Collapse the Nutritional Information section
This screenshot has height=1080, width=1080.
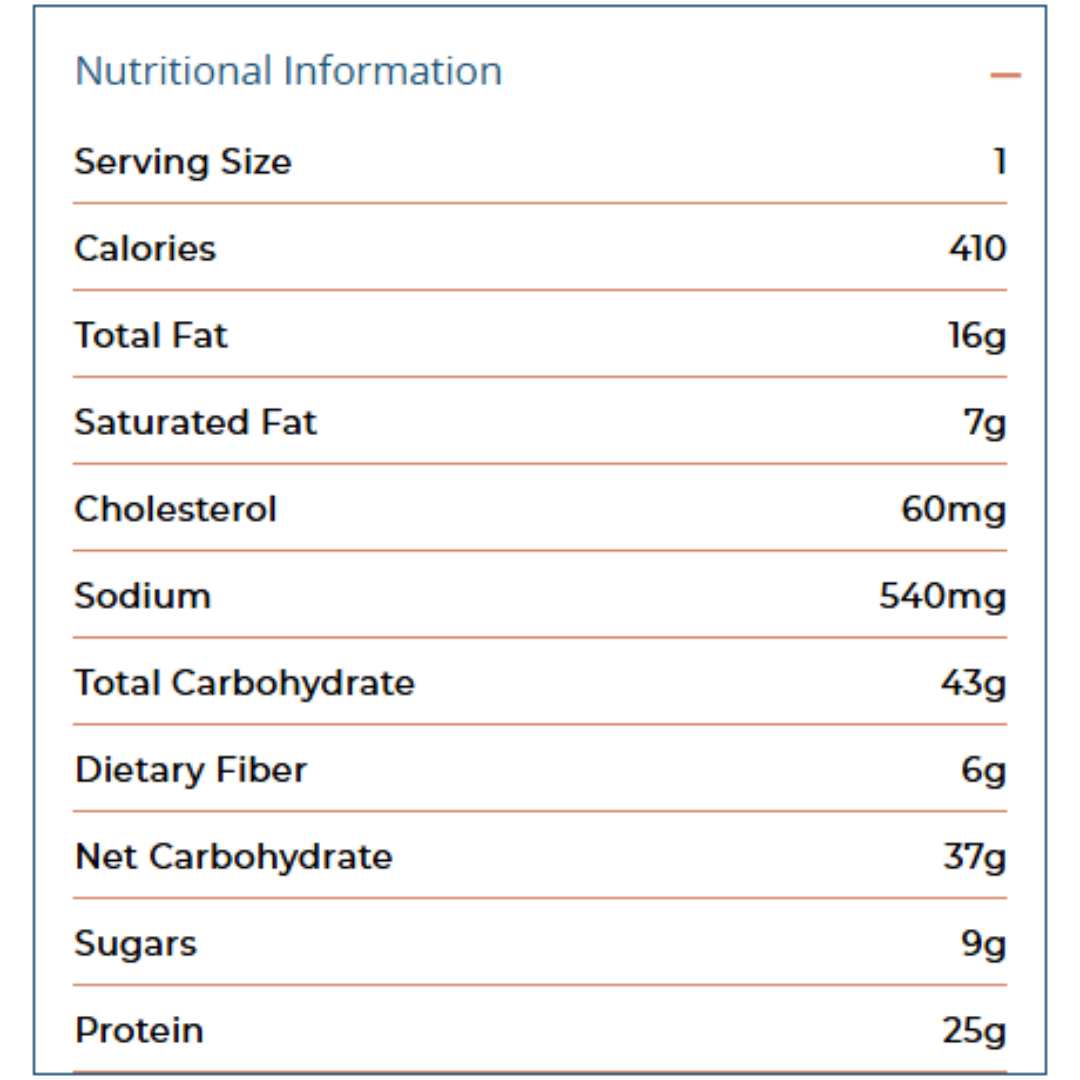(1005, 75)
